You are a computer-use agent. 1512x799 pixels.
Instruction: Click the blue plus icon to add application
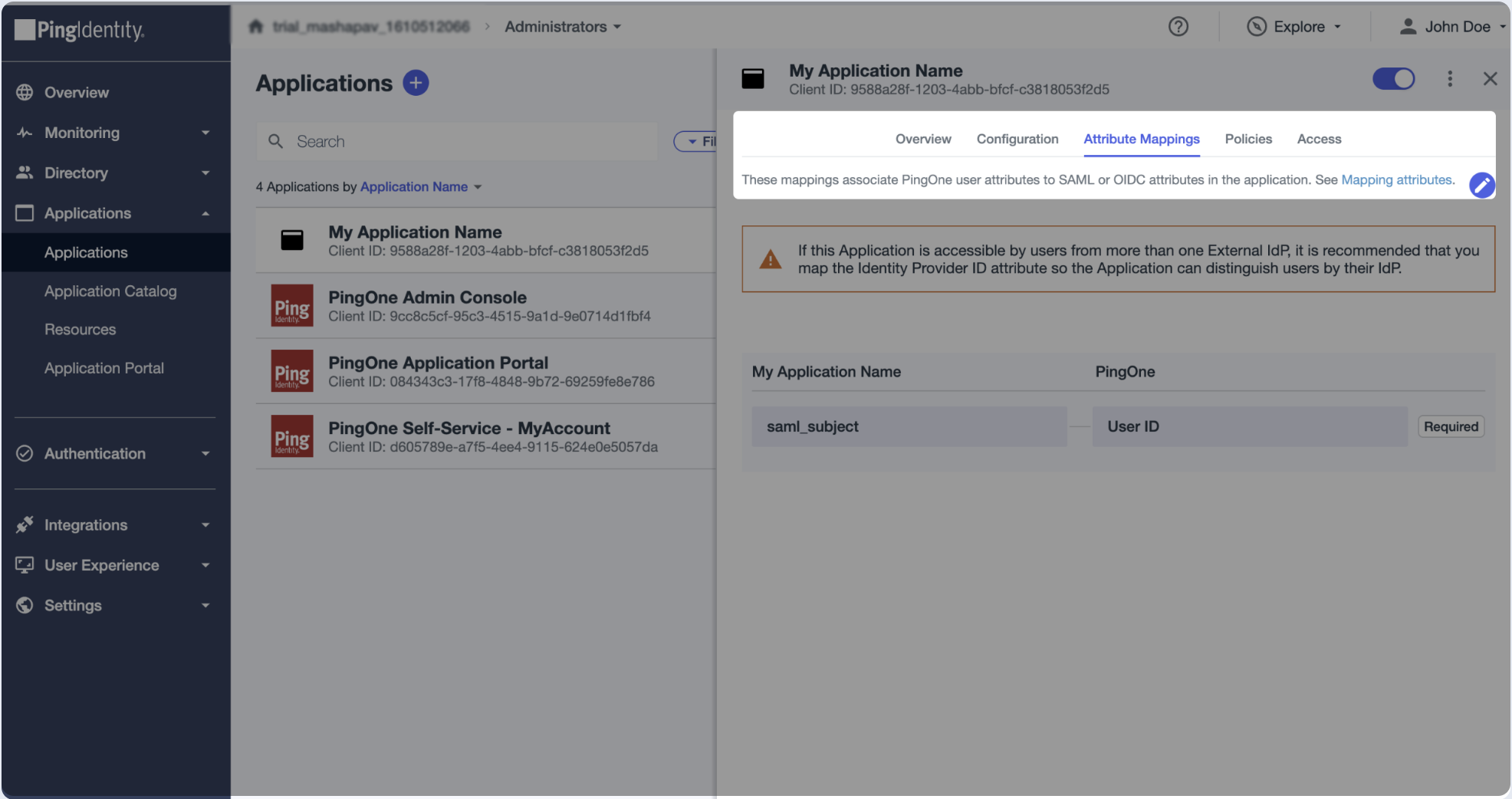click(x=416, y=83)
